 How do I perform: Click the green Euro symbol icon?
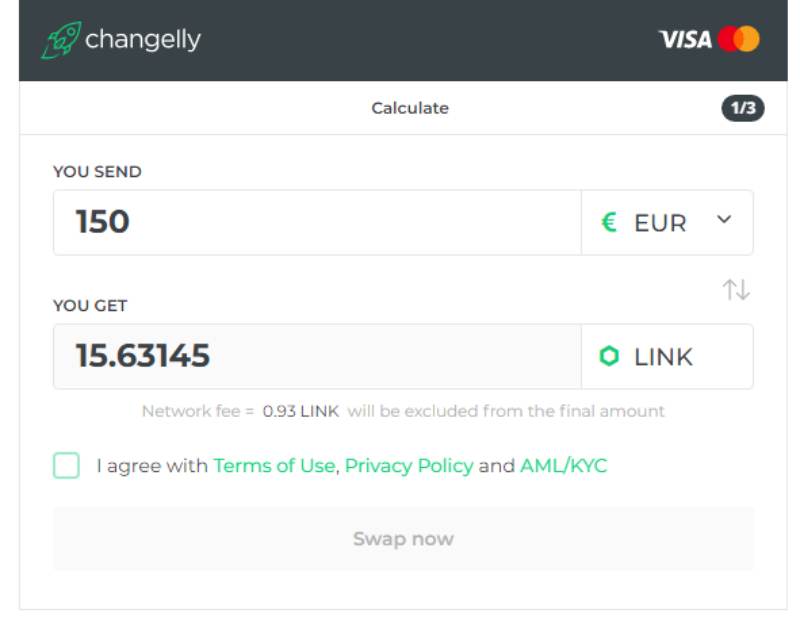click(609, 222)
